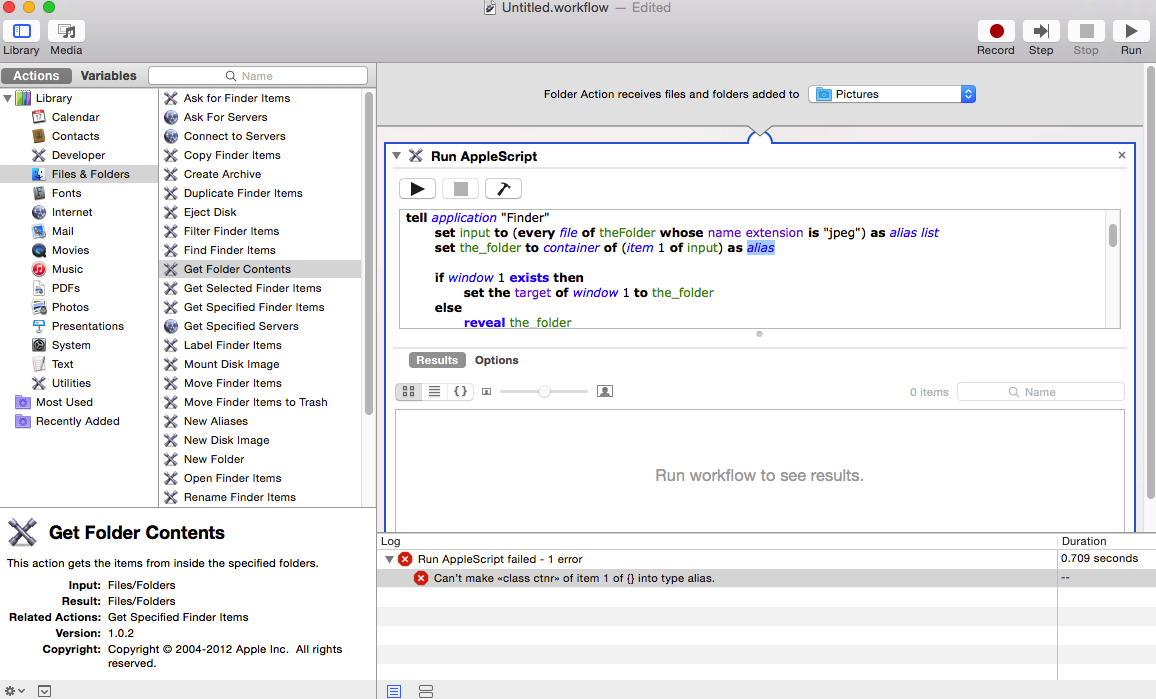Open the Recently Added smart group
1156x699 pixels.
tap(77, 422)
